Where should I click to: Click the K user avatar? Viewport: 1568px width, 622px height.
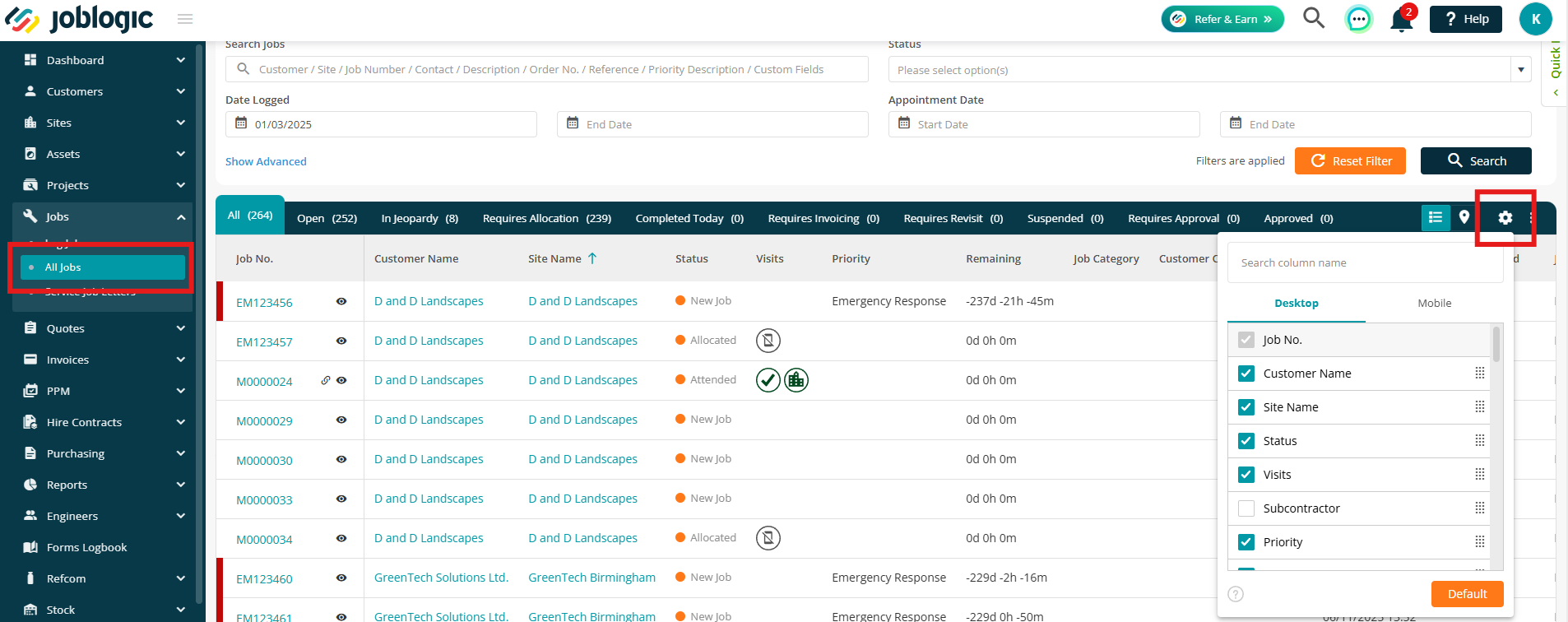click(1535, 19)
